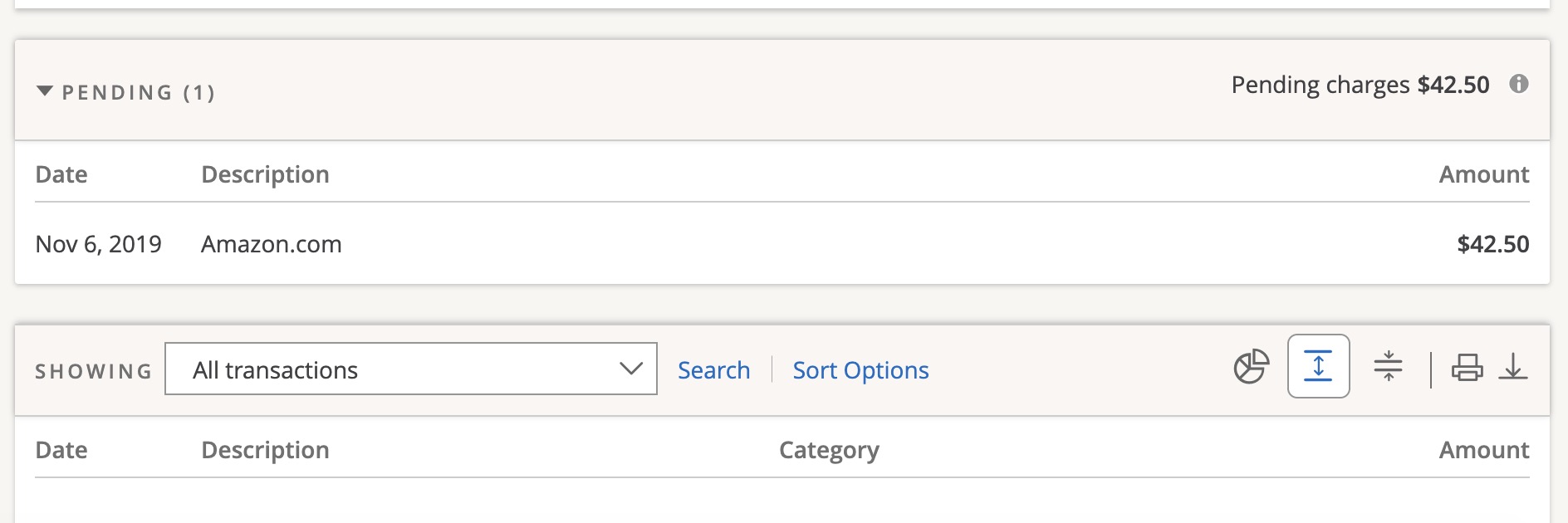Click the PENDING (1) section title
Screen dimensions: 1568x523
pyautogui.click(x=139, y=92)
